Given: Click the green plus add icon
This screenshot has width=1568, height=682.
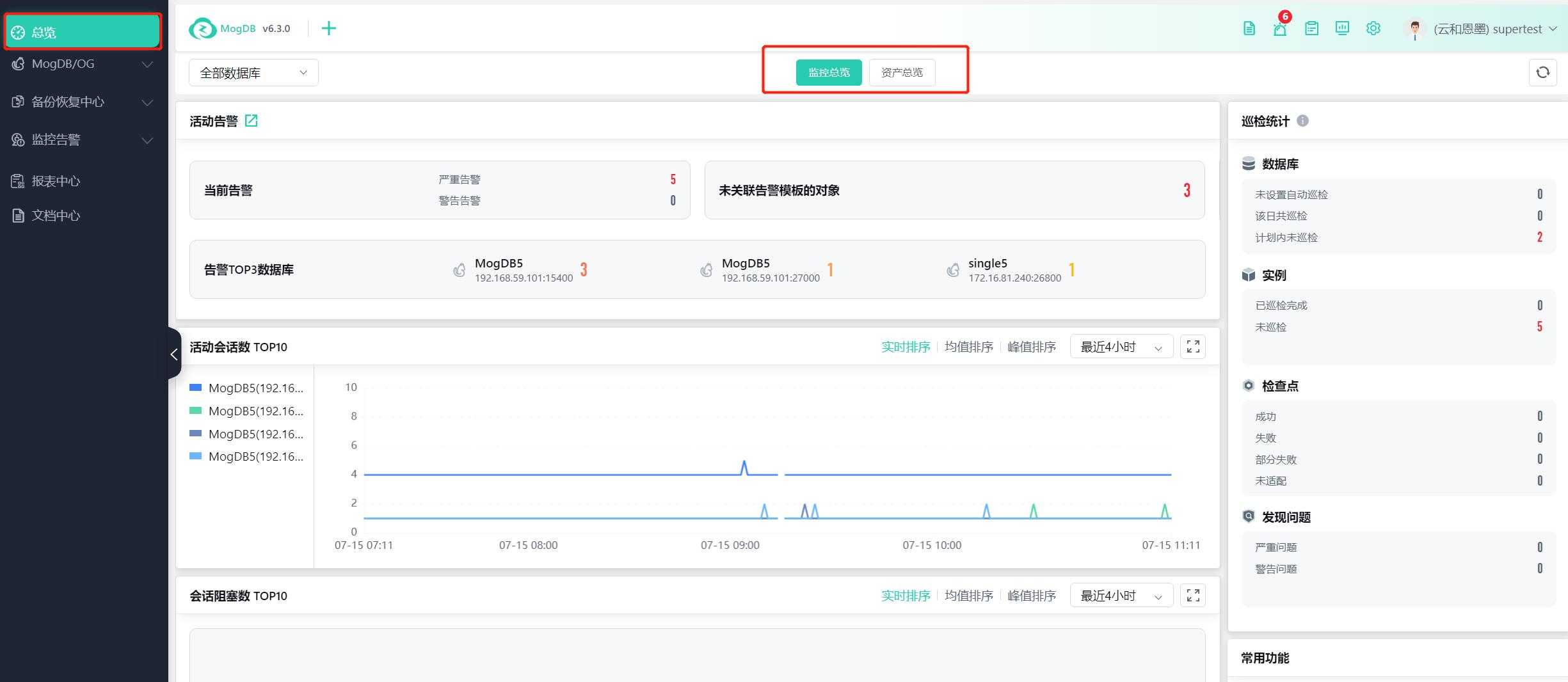Looking at the screenshot, I should click(x=328, y=28).
